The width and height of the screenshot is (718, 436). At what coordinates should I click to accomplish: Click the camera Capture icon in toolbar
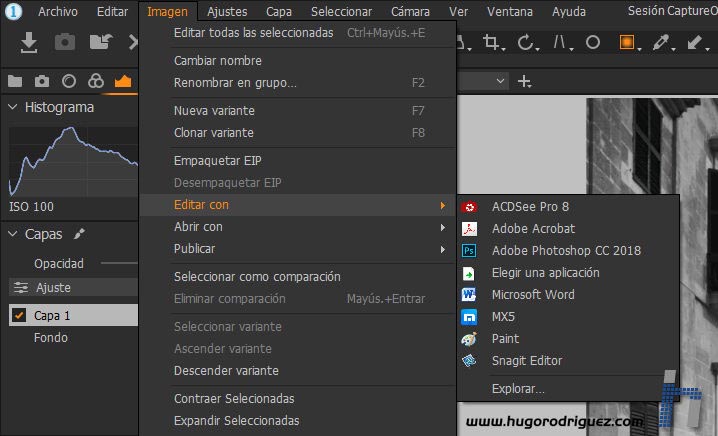65,42
